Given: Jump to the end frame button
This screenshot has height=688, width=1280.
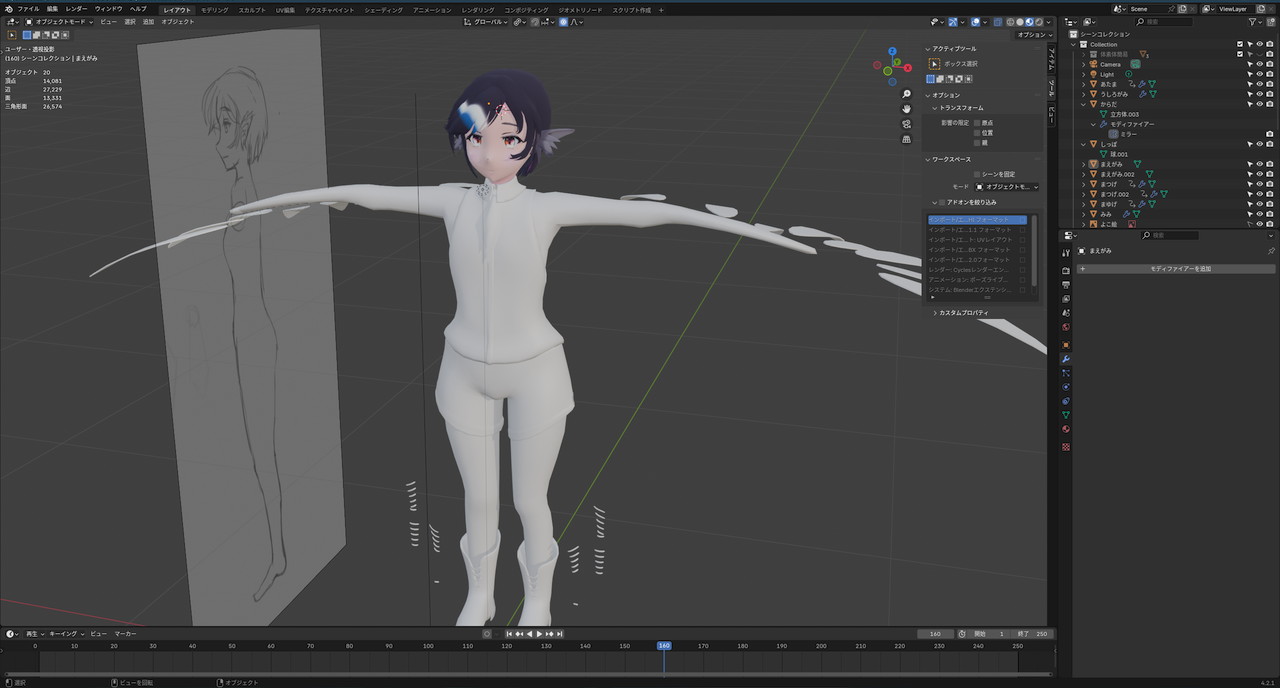Looking at the screenshot, I should click(560, 634).
